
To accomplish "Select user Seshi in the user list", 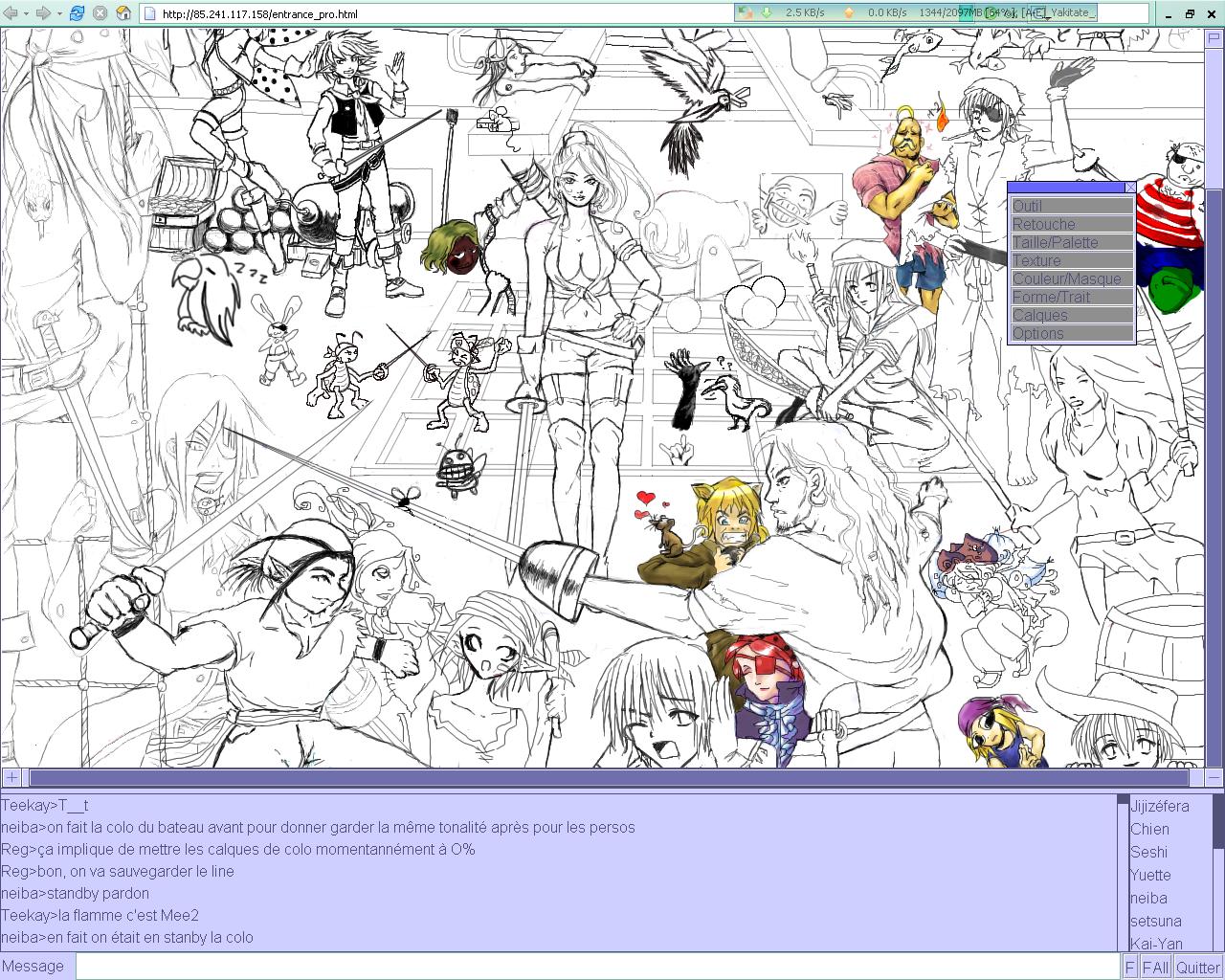I will [1148, 853].
